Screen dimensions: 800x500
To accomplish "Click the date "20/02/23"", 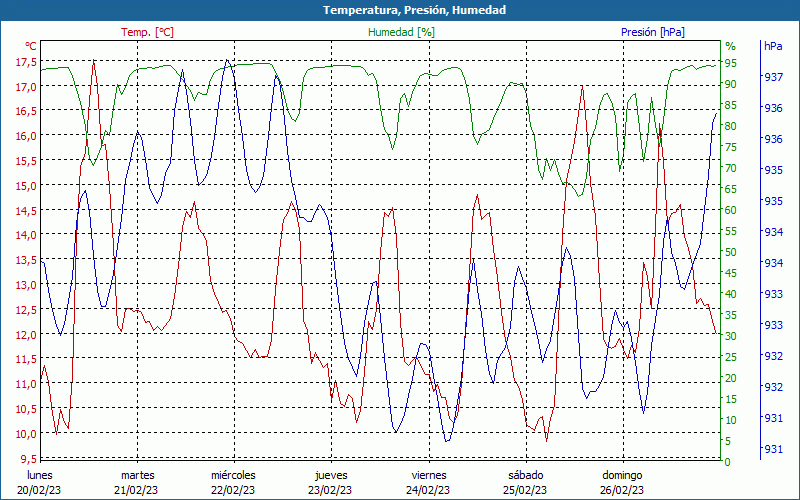I will (39, 490).
